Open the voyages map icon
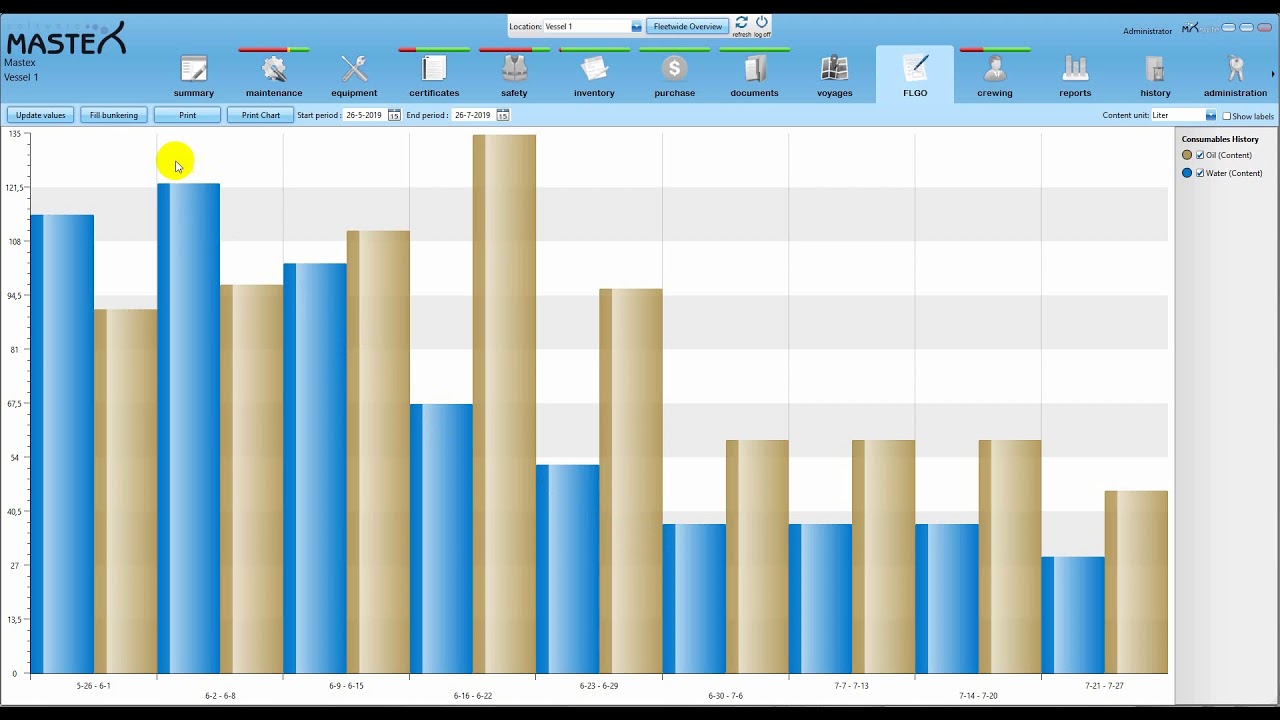1280x720 pixels. pyautogui.click(x=834, y=69)
